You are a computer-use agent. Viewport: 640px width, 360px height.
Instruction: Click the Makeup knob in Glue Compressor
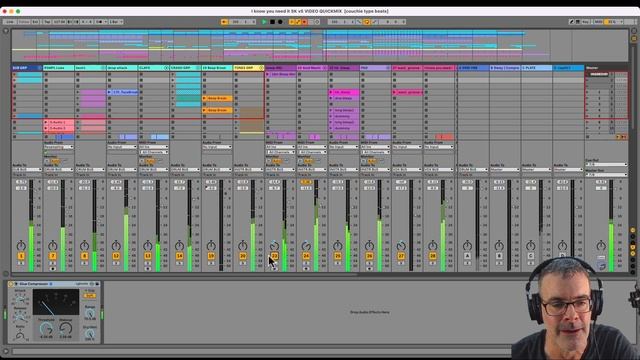coord(66,328)
